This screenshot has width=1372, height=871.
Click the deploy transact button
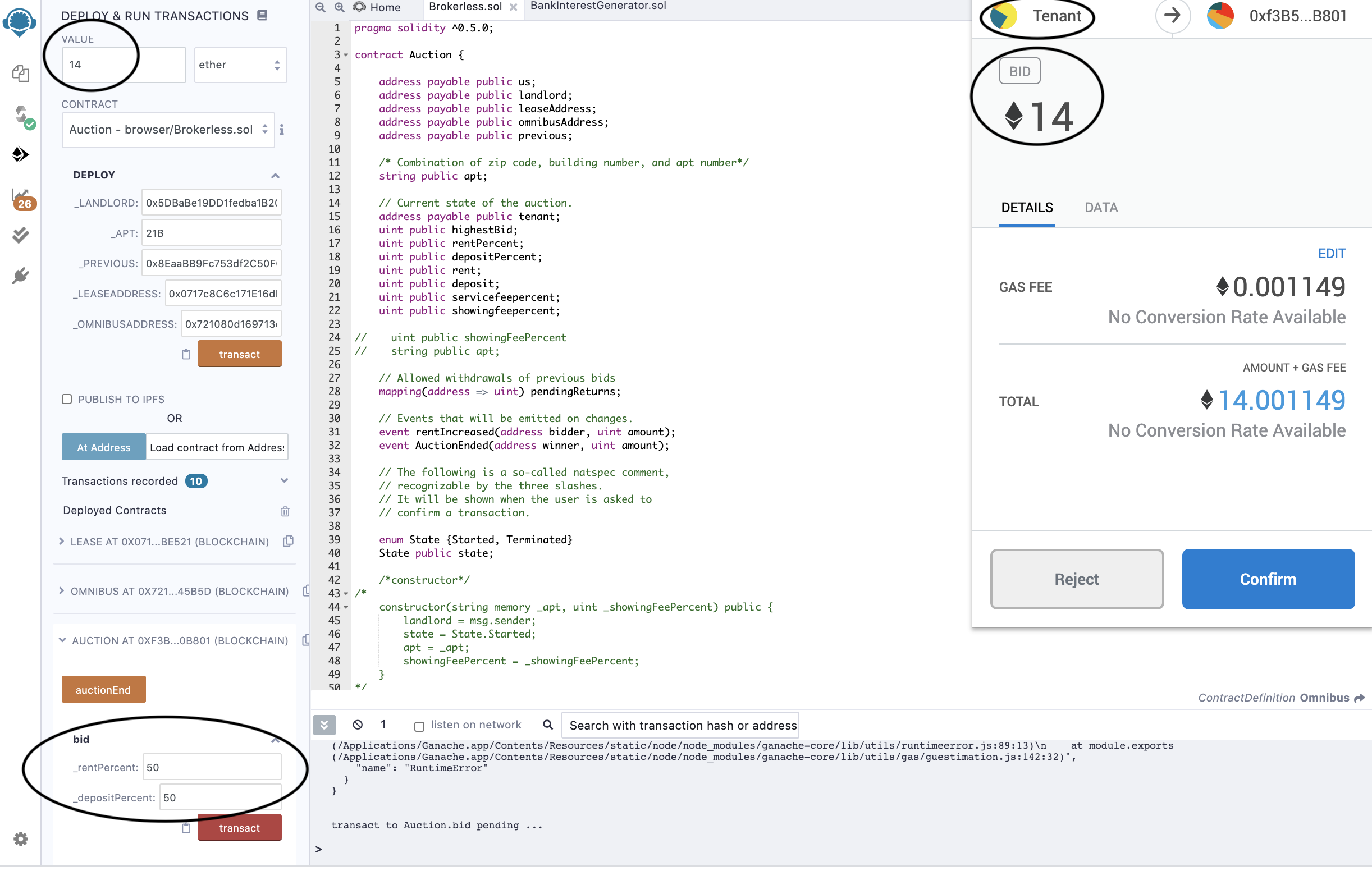click(239, 354)
